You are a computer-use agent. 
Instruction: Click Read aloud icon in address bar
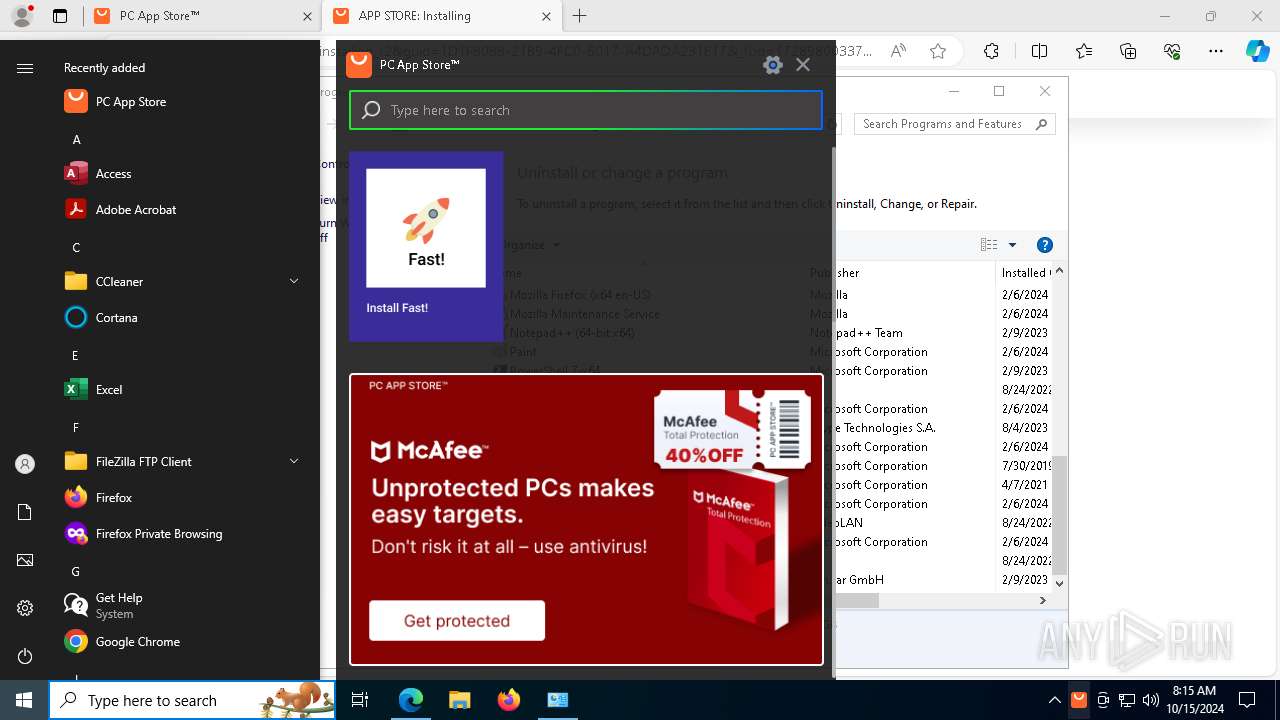898,51
